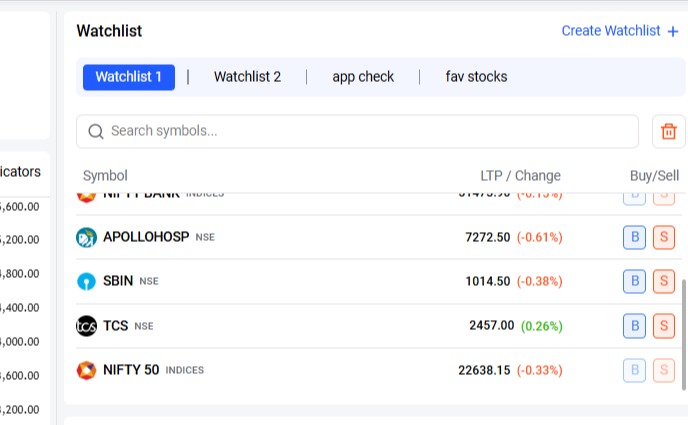Select the Watchlist 1 tab
The width and height of the screenshot is (688, 425).
coord(129,77)
